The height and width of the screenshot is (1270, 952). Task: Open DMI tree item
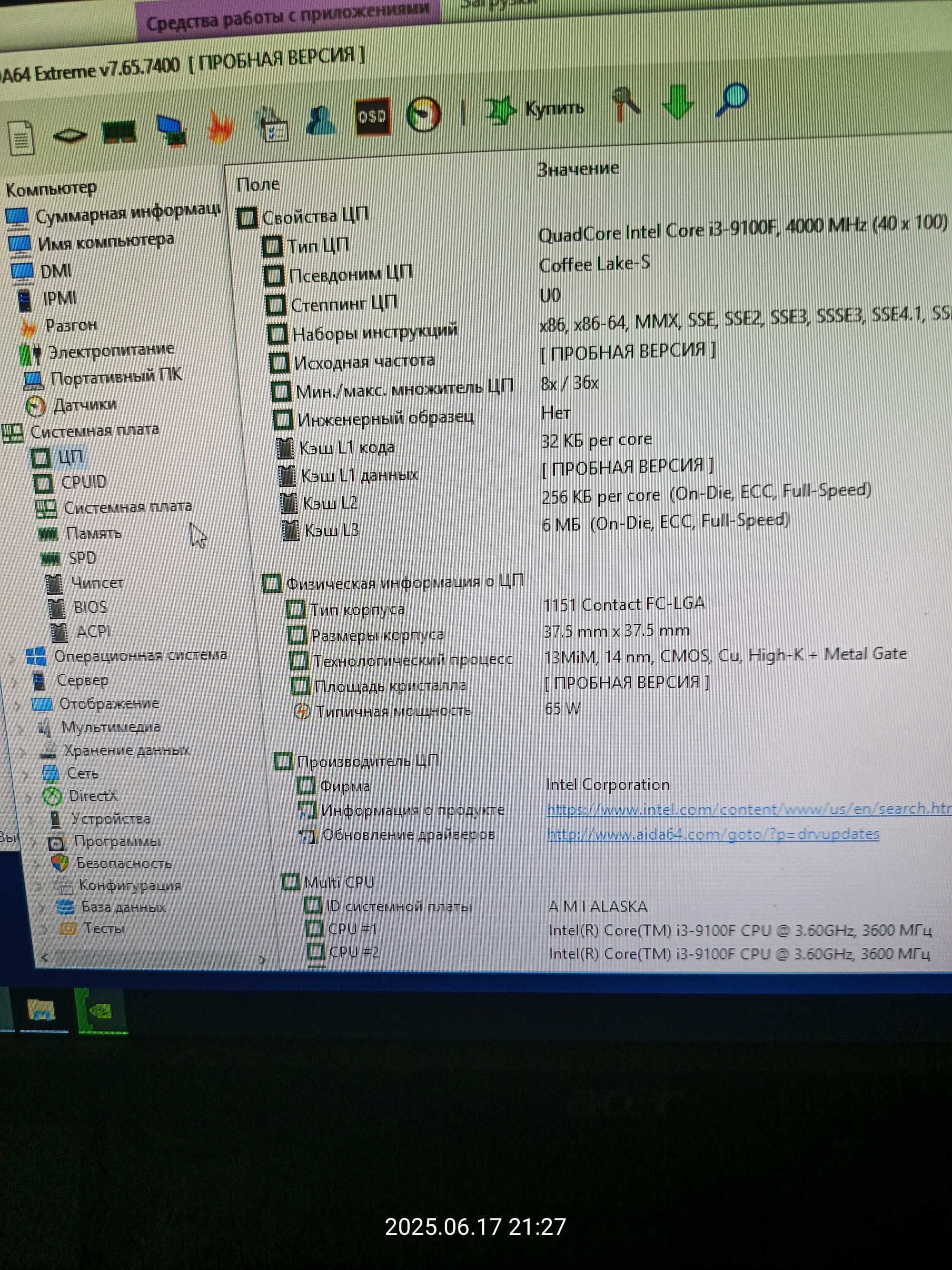(x=41, y=270)
